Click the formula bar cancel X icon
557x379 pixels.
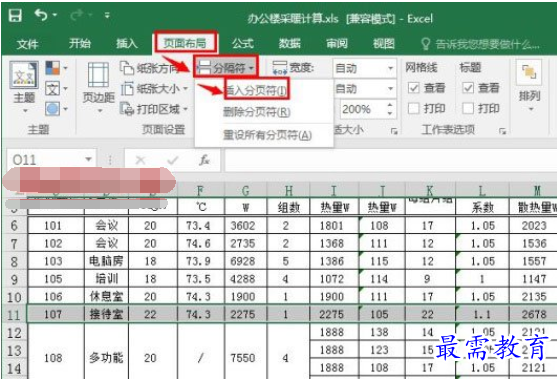pos(140,161)
